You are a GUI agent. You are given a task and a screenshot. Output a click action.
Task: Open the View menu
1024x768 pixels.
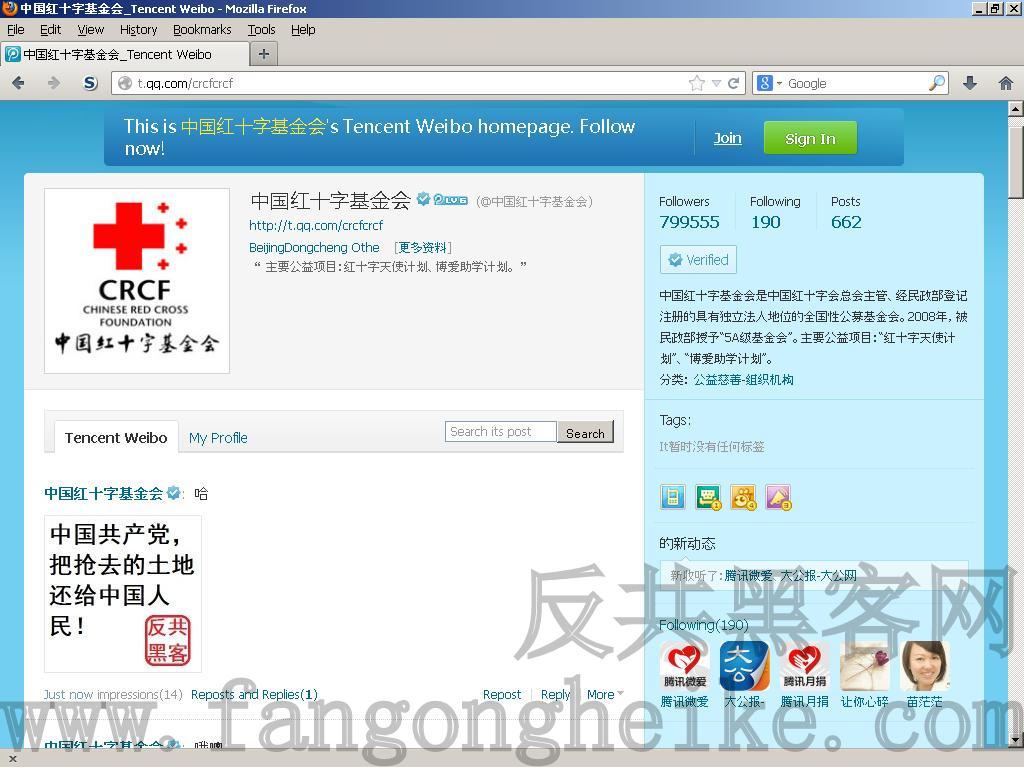pos(90,29)
